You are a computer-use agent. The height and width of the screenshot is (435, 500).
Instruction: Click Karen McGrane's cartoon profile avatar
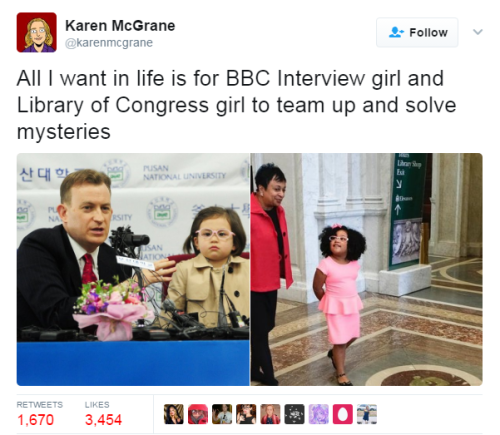point(37,32)
